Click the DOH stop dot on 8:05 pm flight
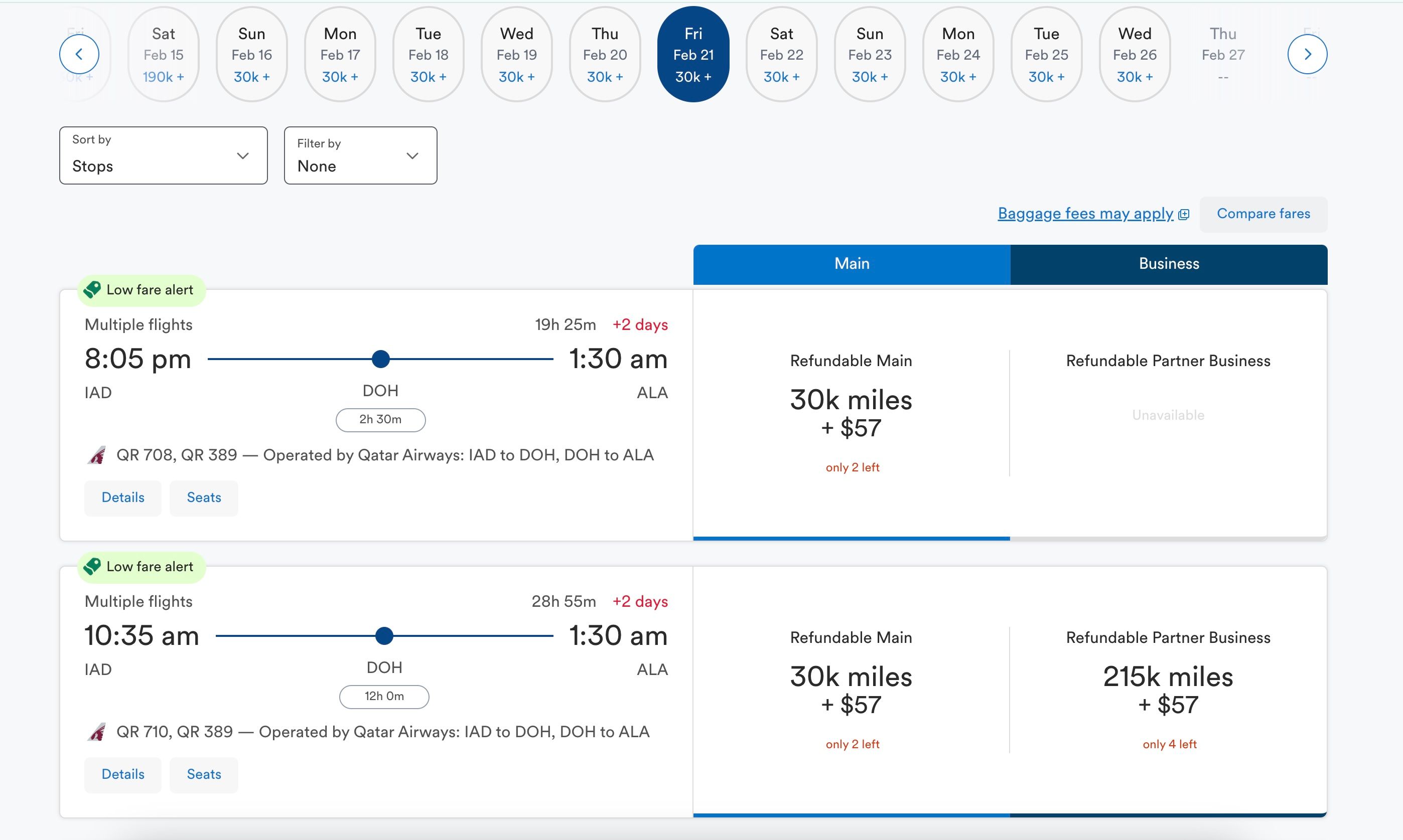 click(380, 359)
